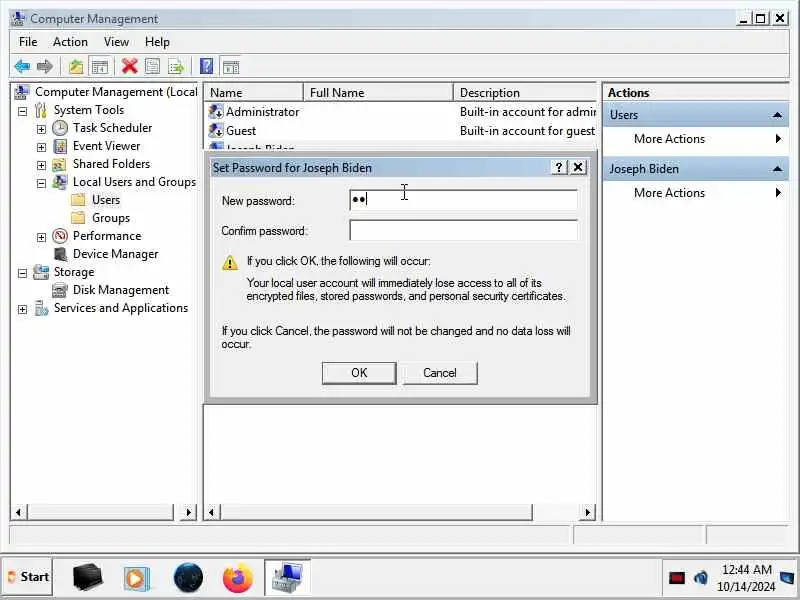The width and height of the screenshot is (800, 600).
Task: Click the Export List toolbar icon
Action: click(176, 66)
